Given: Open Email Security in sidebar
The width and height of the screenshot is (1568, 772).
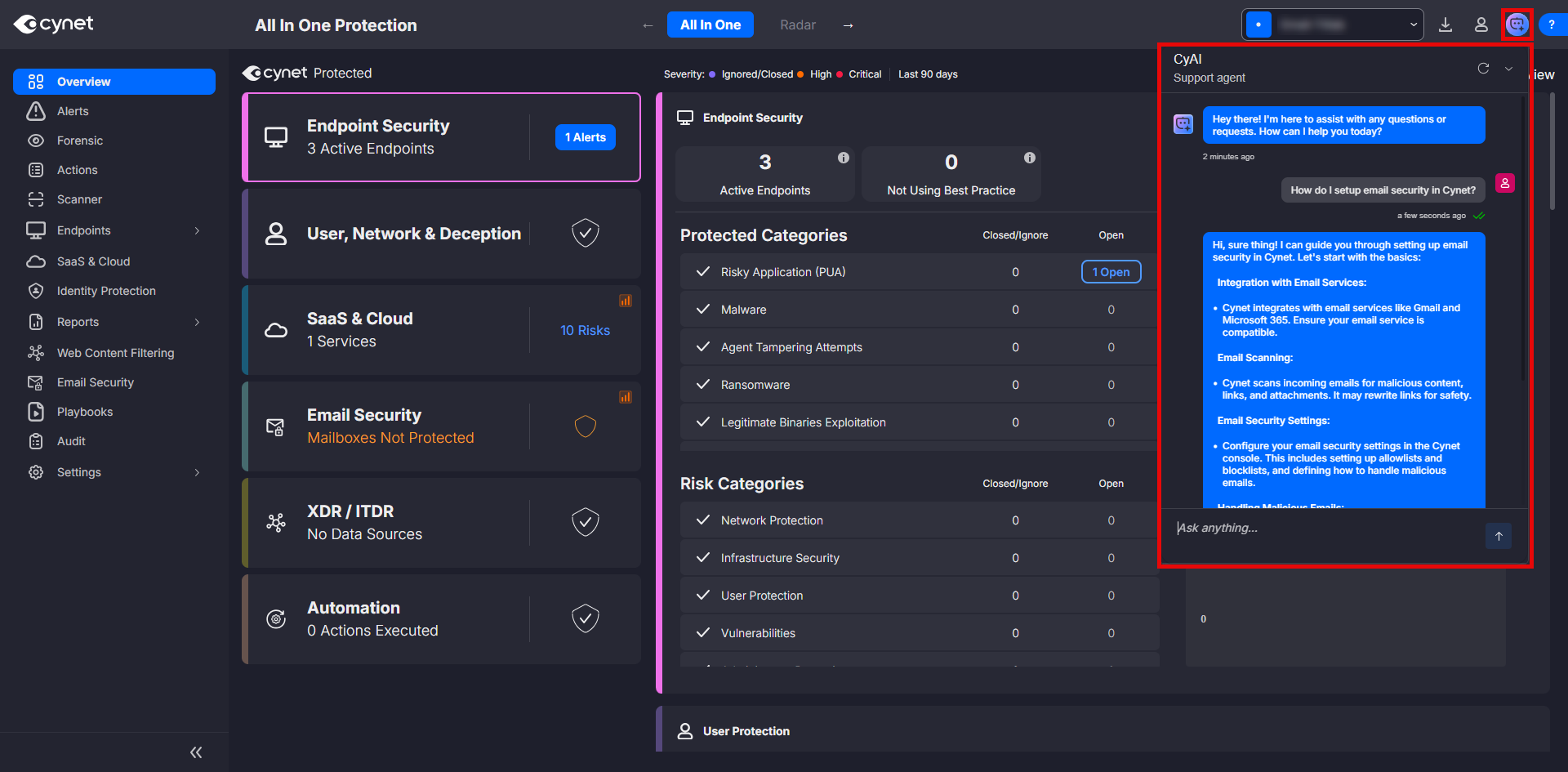Looking at the screenshot, I should tap(95, 382).
